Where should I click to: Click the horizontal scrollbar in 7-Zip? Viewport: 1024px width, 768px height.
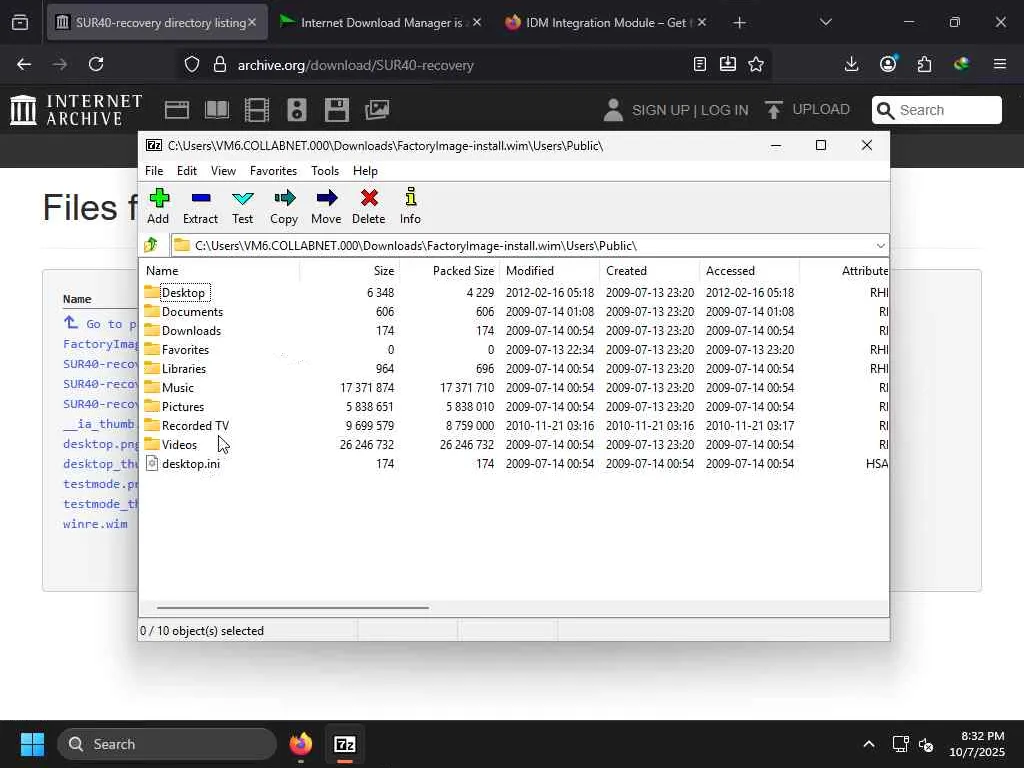point(293,607)
